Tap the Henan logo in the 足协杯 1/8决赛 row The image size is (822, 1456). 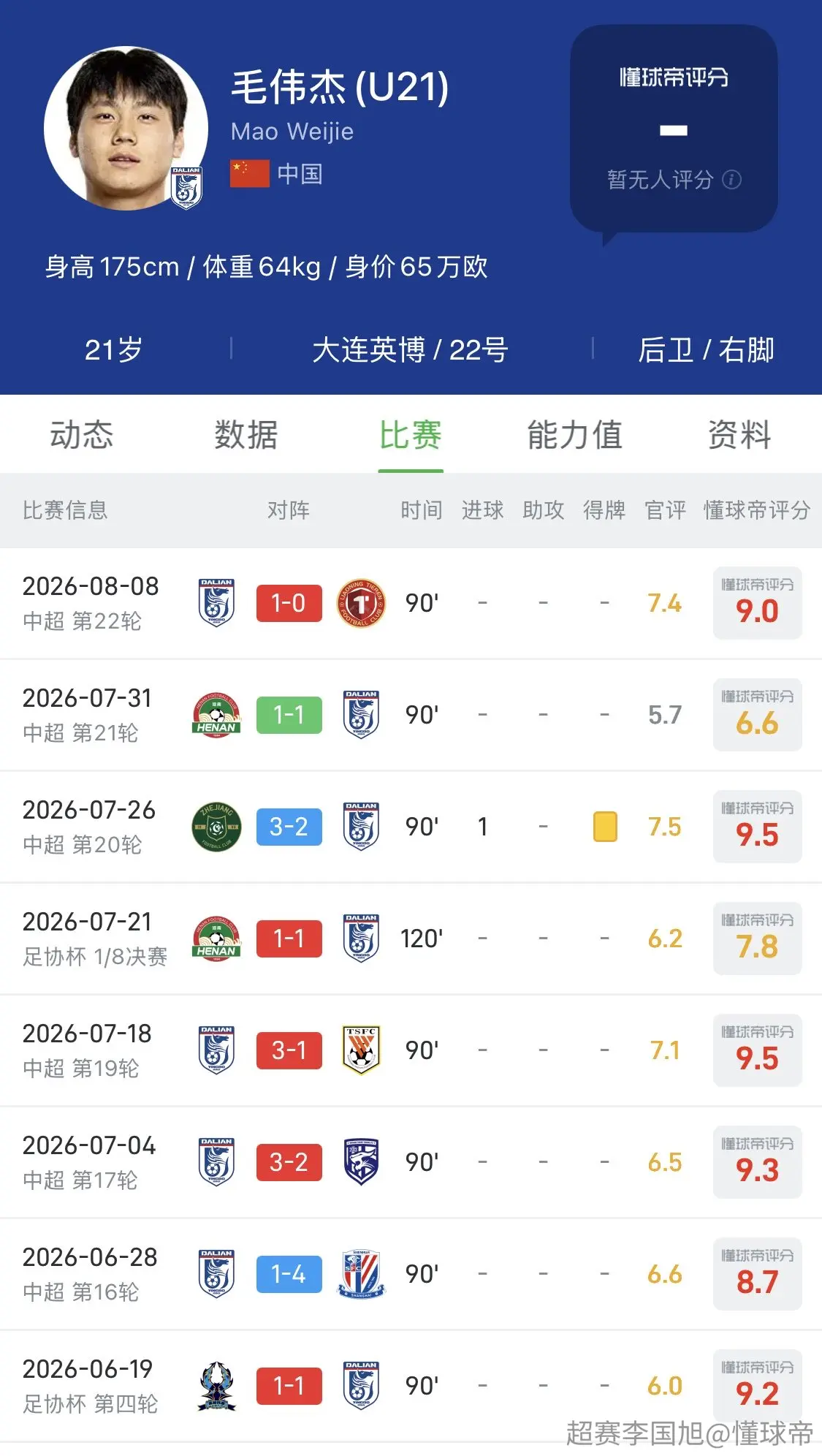216,939
